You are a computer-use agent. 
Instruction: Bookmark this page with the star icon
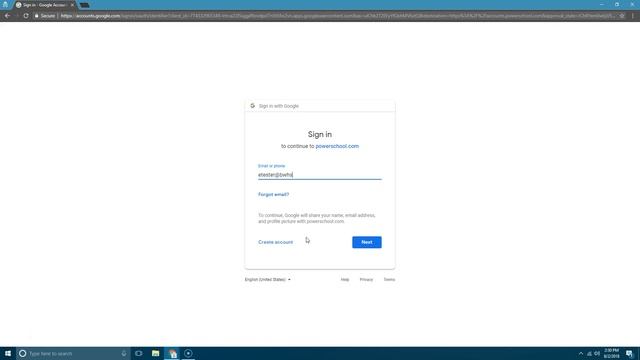click(x=622, y=16)
